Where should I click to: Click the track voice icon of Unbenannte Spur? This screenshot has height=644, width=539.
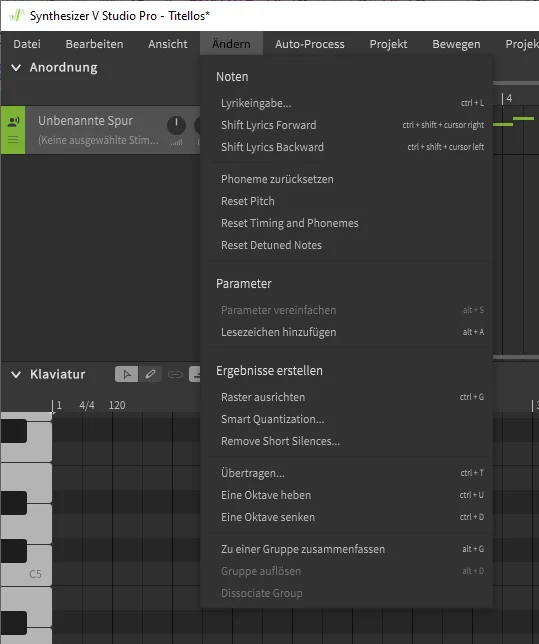point(13,122)
